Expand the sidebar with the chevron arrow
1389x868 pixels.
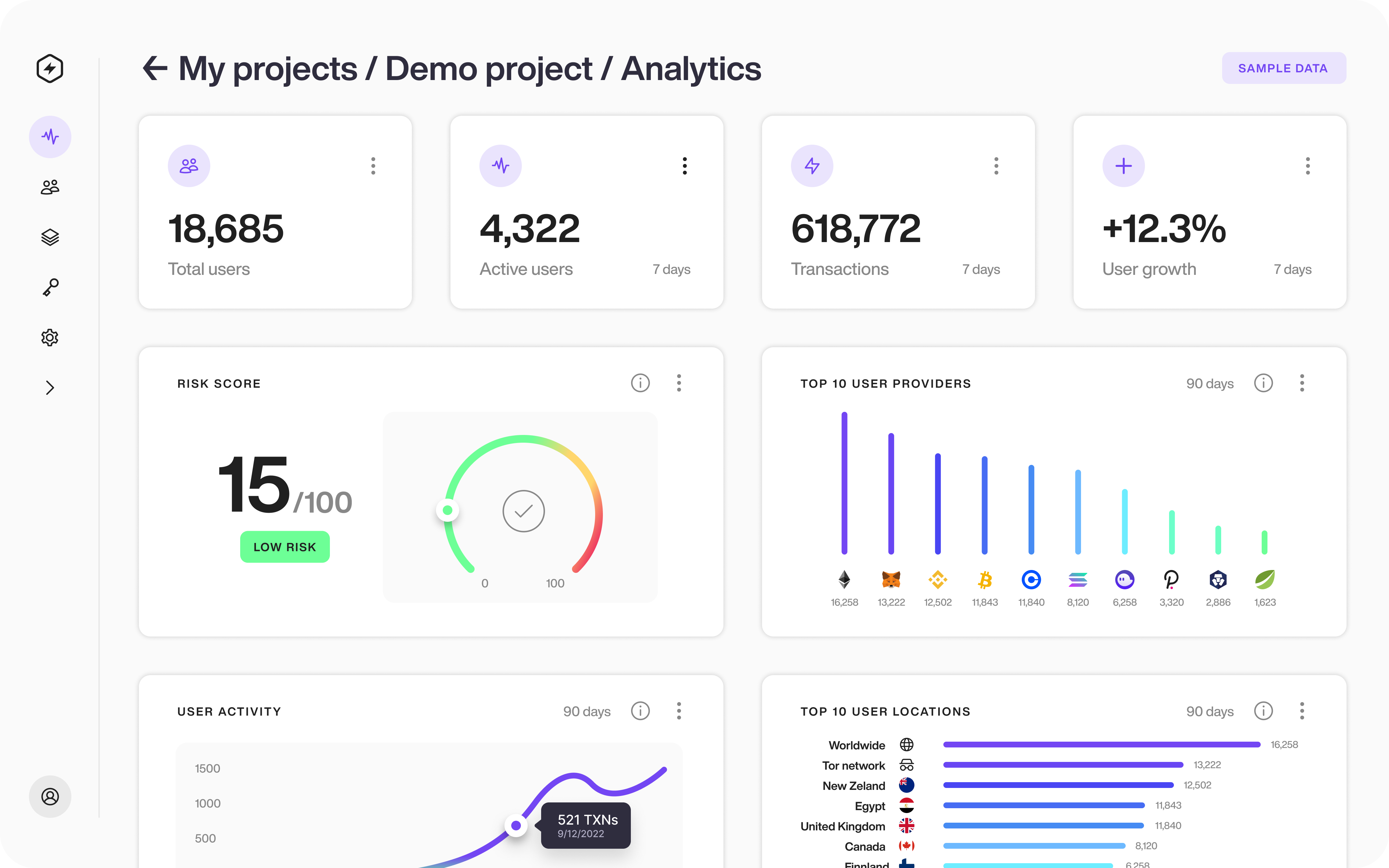pos(50,387)
